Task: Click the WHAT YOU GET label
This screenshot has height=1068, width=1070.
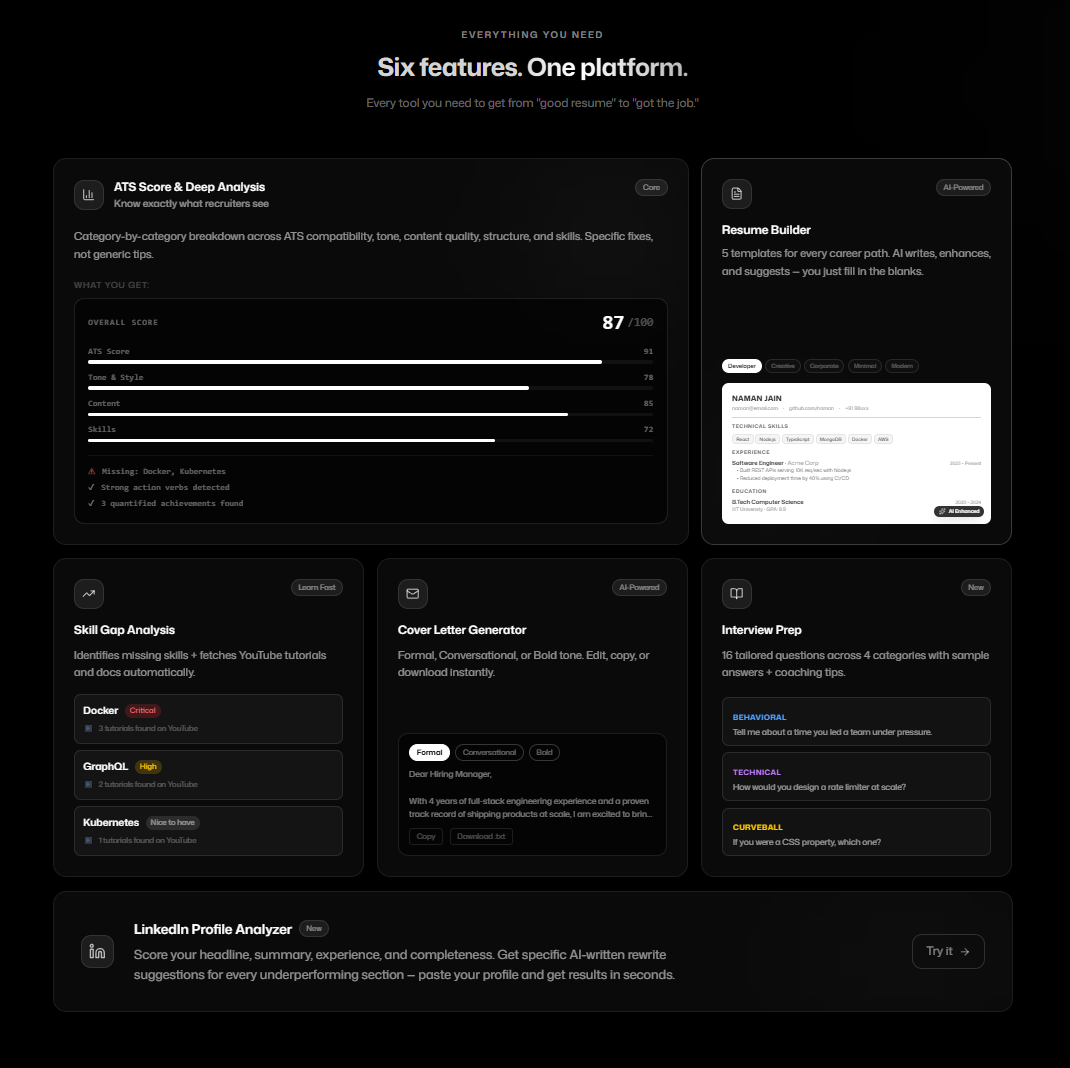Action: coord(111,285)
